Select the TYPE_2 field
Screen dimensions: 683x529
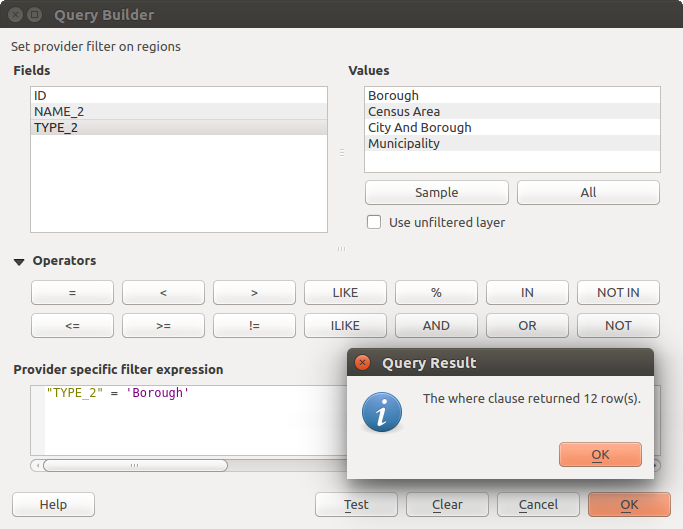click(56, 128)
